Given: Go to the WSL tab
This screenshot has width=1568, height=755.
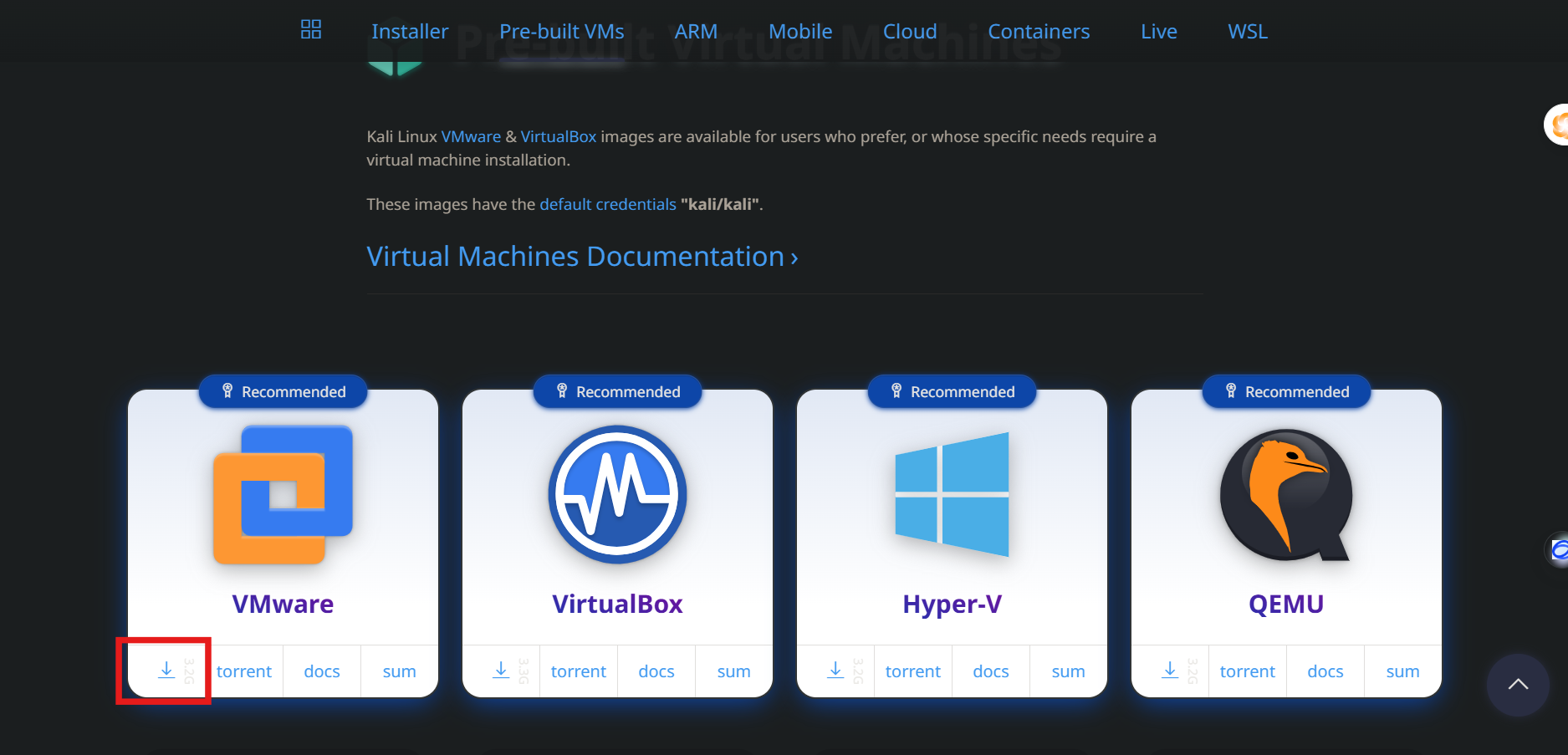Looking at the screenshot, I should (1248, 32).
